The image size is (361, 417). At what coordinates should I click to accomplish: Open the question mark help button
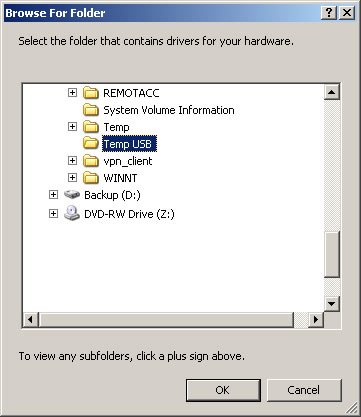[329, 13]
